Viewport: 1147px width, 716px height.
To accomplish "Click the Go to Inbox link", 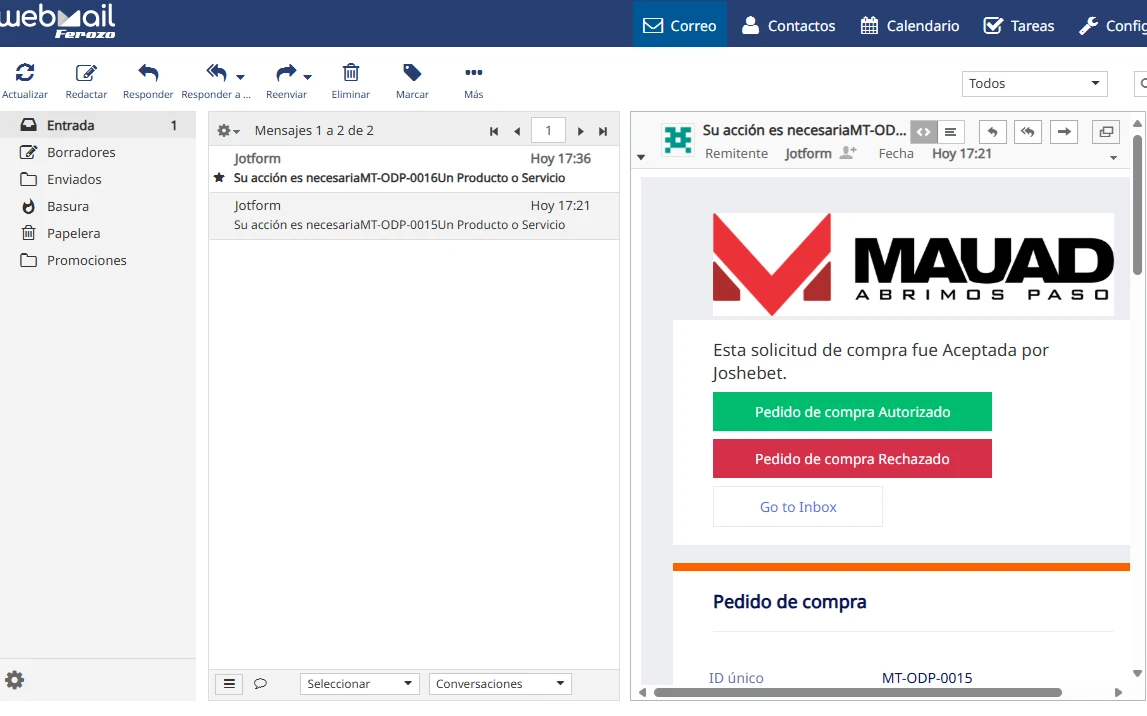I will [797, 507].
